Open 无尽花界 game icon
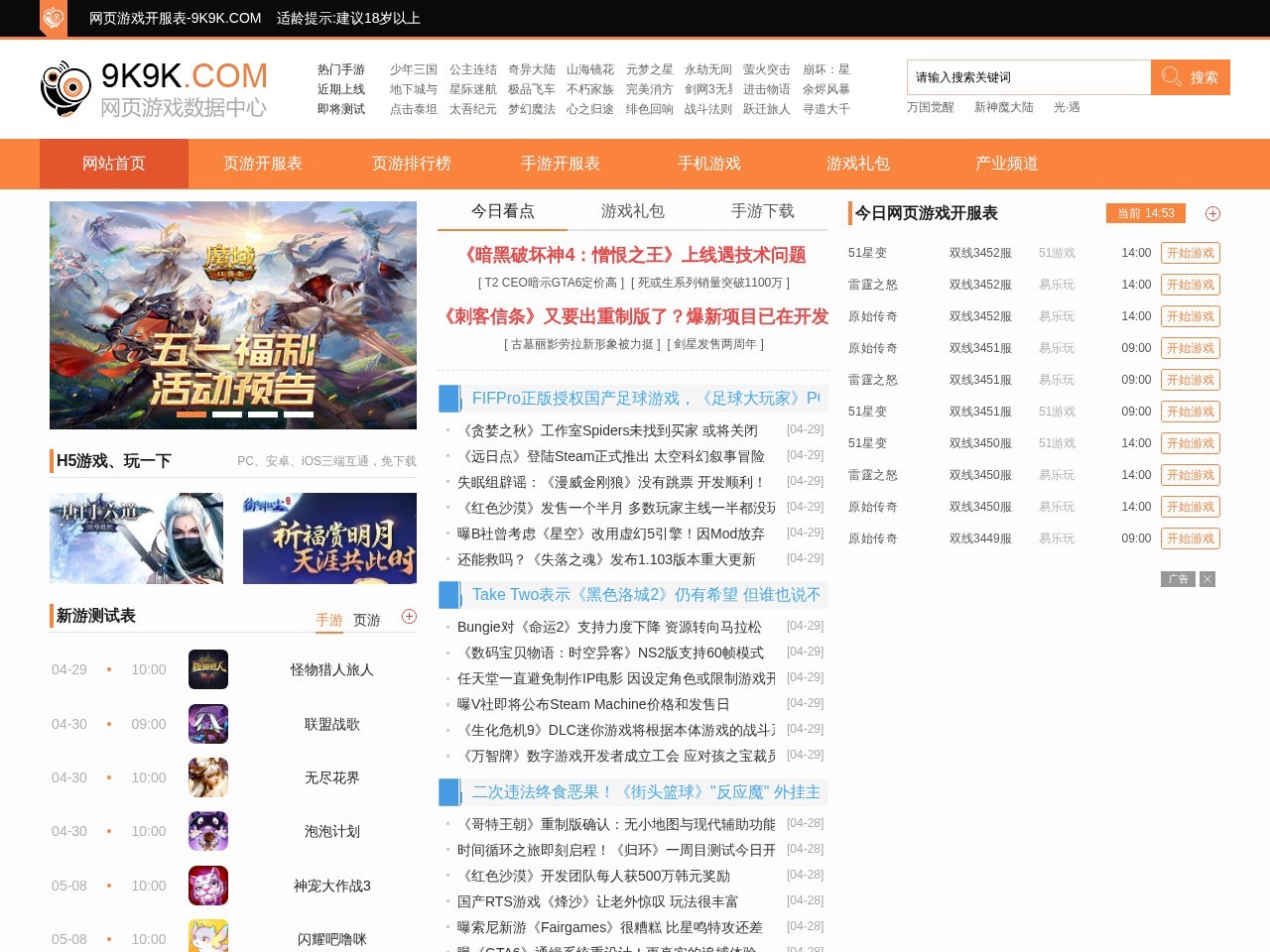Image resolution: width=1270 pixels, height=952 pixels. click(208, 777)
